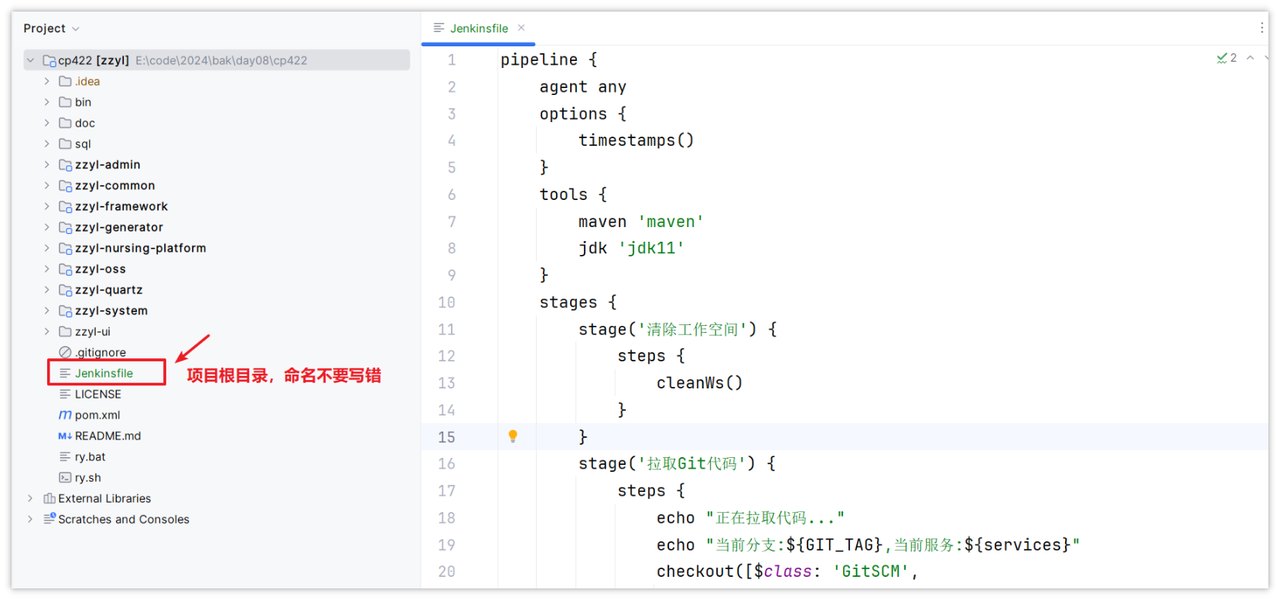Select the zzyl-admin module folder icon

65,165
